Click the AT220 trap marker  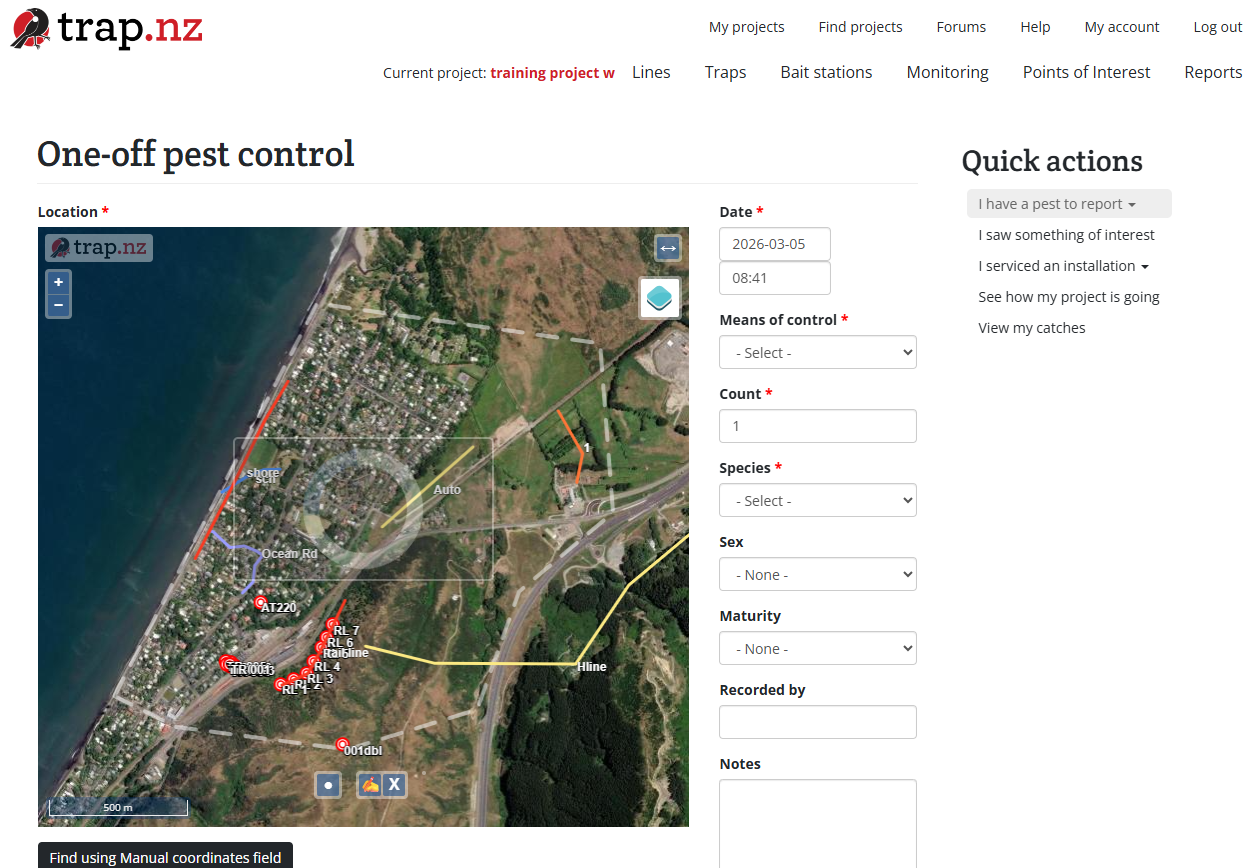(261, 602)
